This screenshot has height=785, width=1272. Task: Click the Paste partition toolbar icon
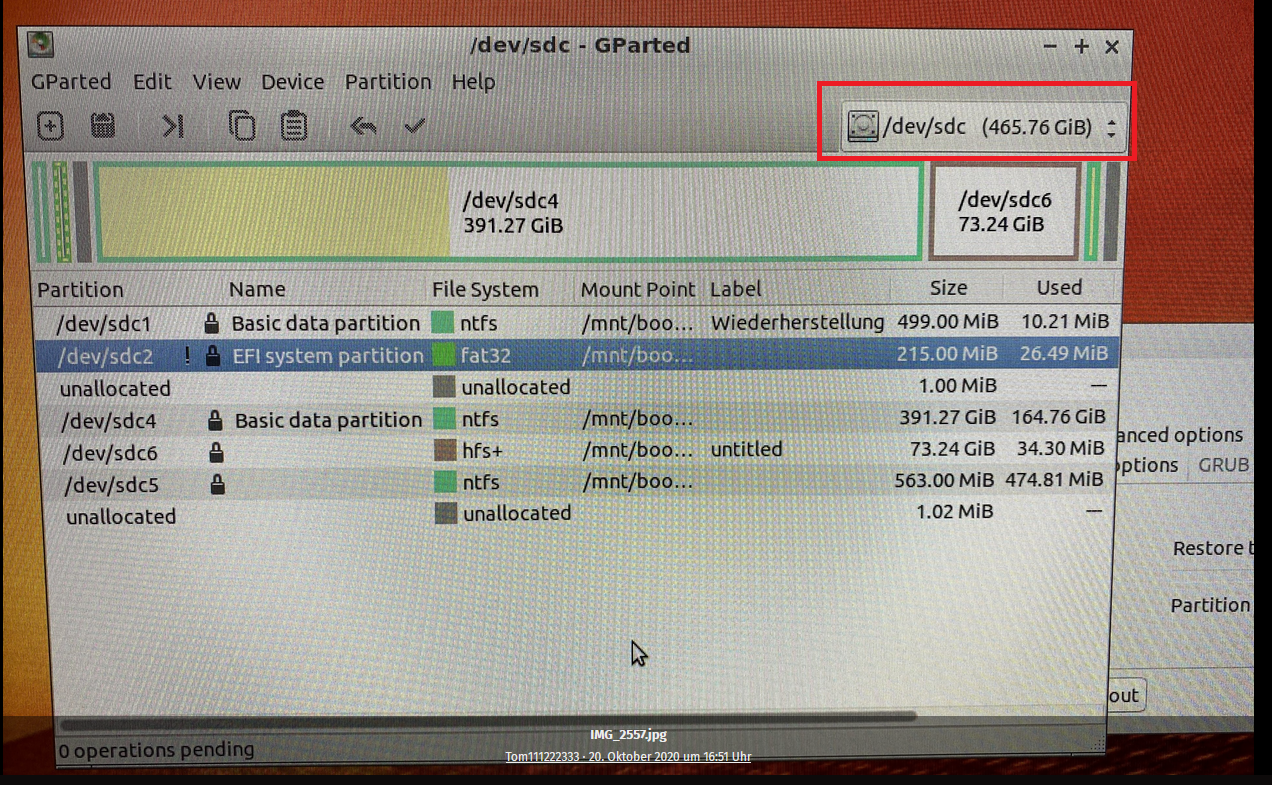pos(293,126)
